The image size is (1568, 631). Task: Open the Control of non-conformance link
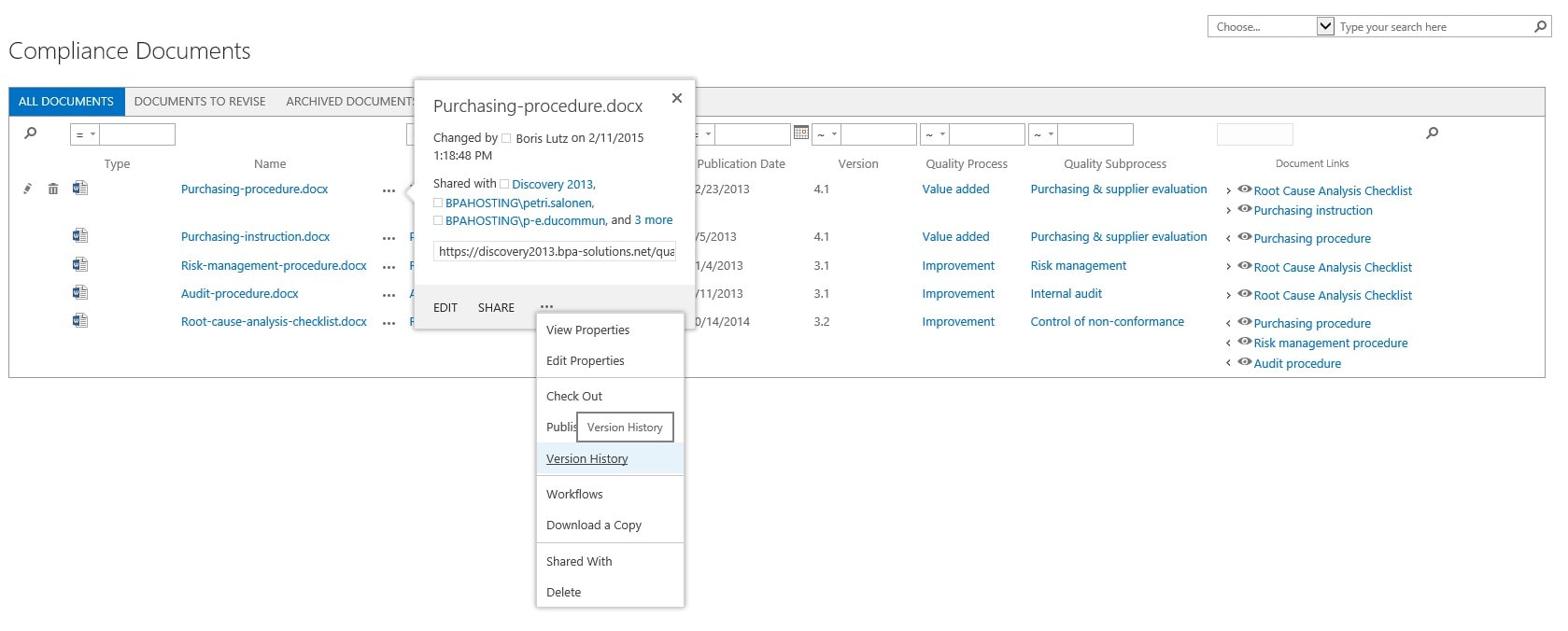1107,321
